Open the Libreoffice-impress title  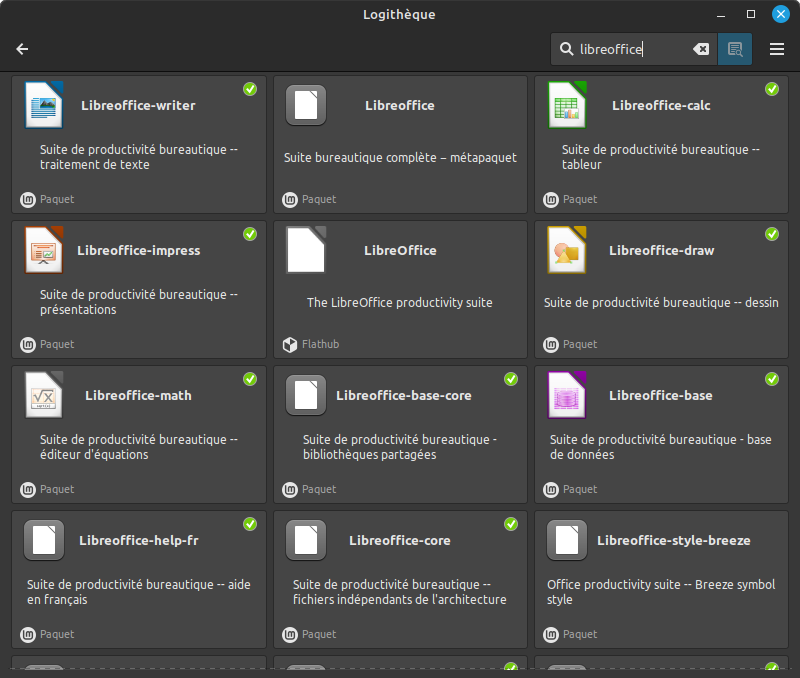(x=138, y=250)
